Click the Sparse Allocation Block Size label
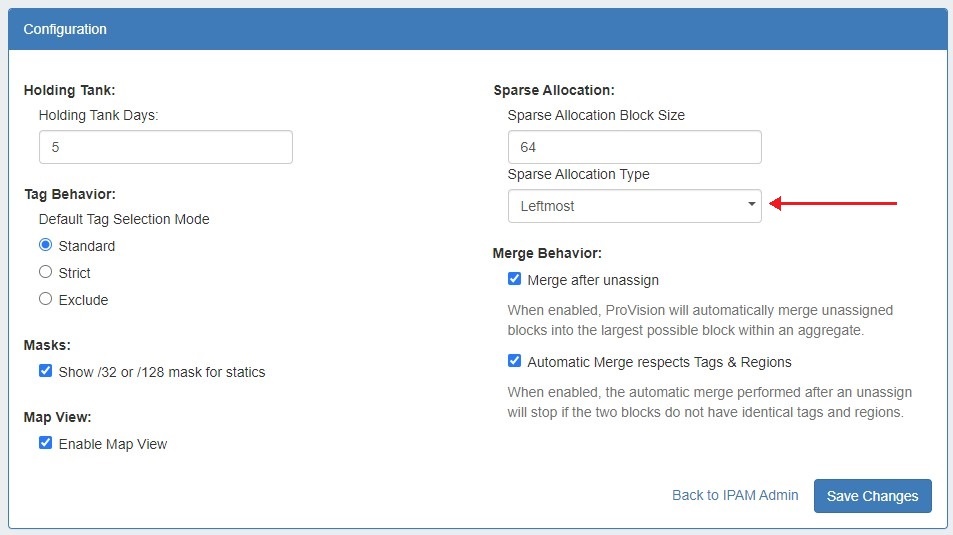This screenshot has width=953, height=535. point(596,115)
